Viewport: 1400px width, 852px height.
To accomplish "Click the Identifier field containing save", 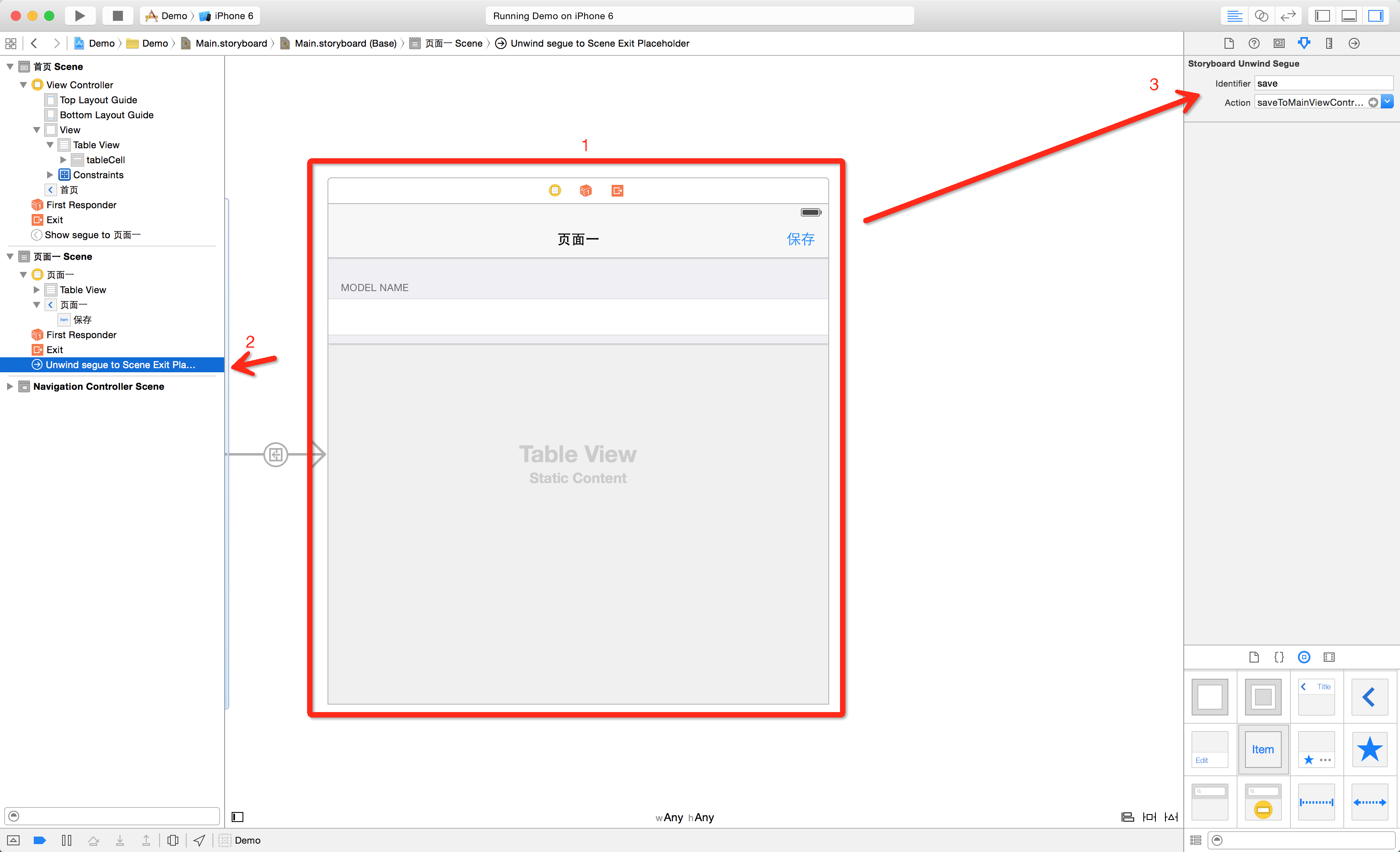I will (x=1323, y=83).
